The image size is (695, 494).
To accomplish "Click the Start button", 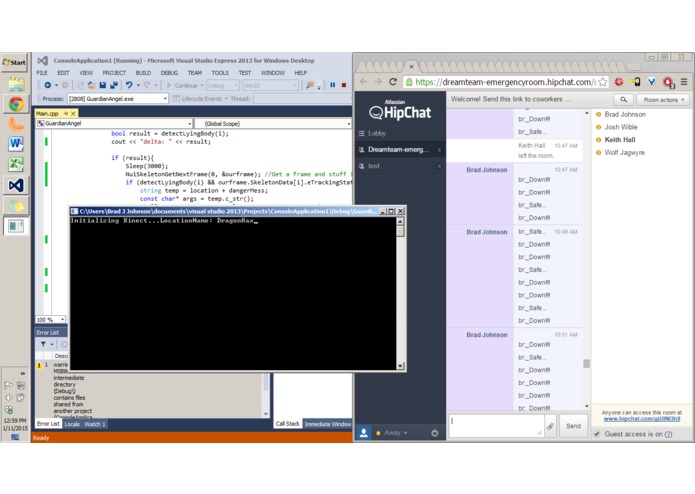I will pos(15,62).
